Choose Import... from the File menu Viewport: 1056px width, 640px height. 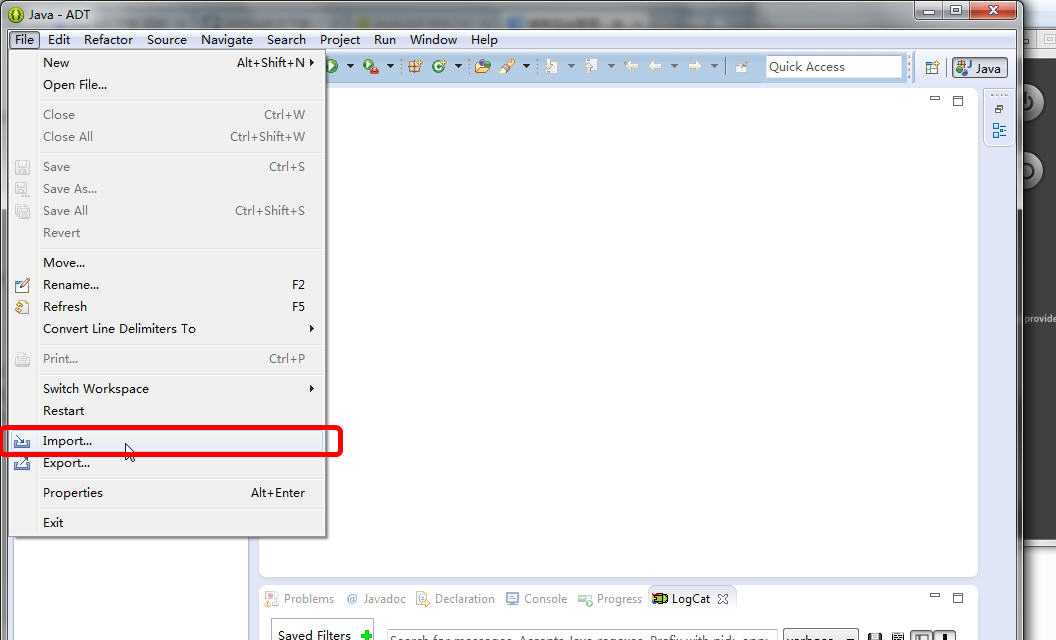[167, 441]
